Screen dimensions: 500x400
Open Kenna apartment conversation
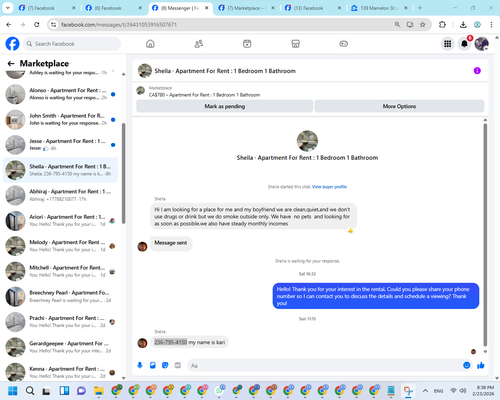[x=60, y=372]
